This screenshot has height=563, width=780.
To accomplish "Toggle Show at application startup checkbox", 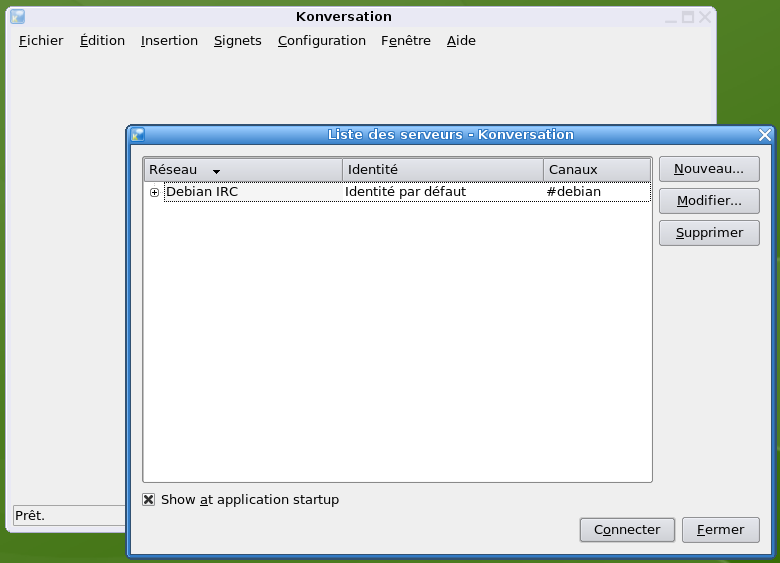I will [x=149, y=500].
